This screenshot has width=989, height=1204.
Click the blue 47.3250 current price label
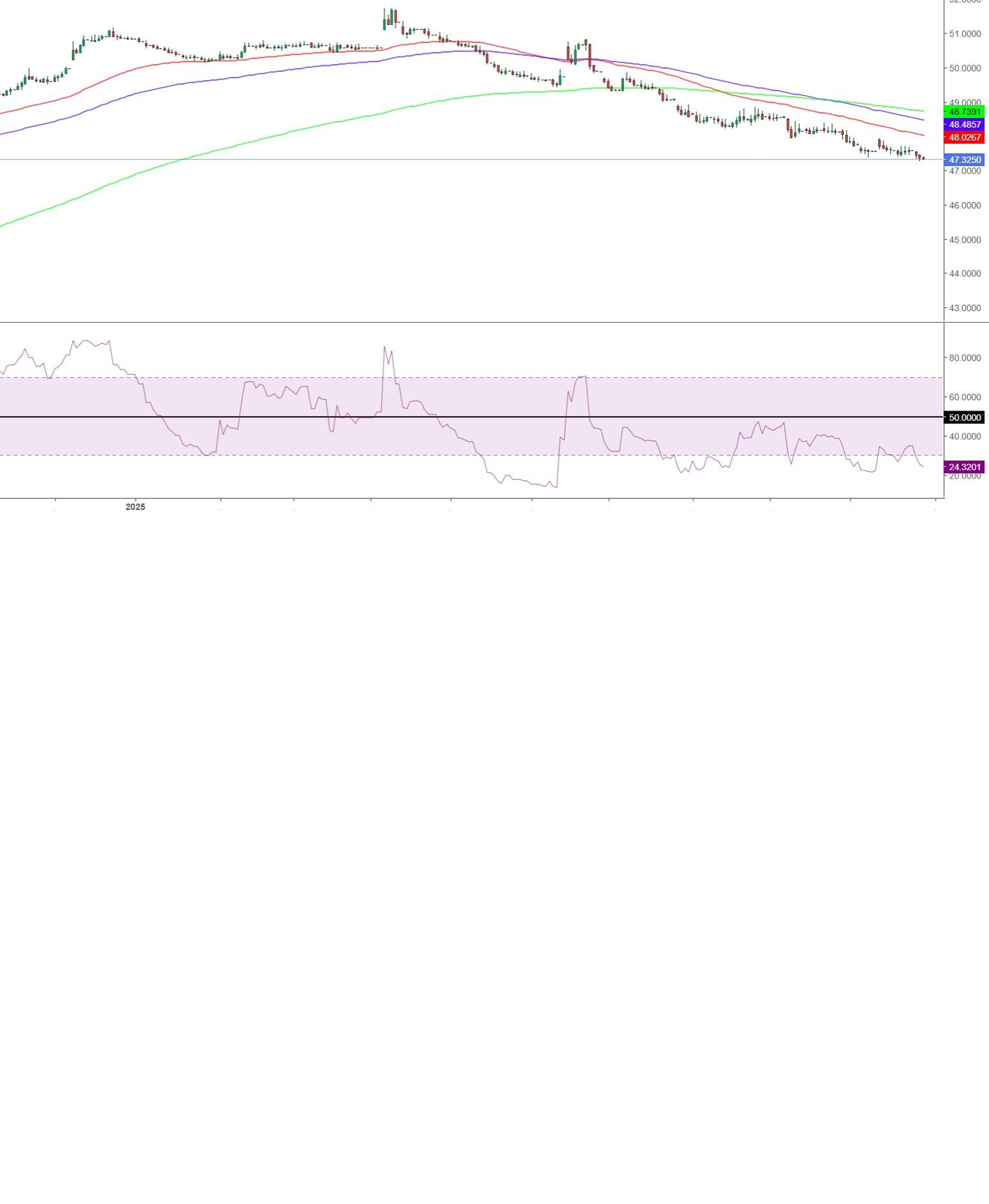(964, 160)
